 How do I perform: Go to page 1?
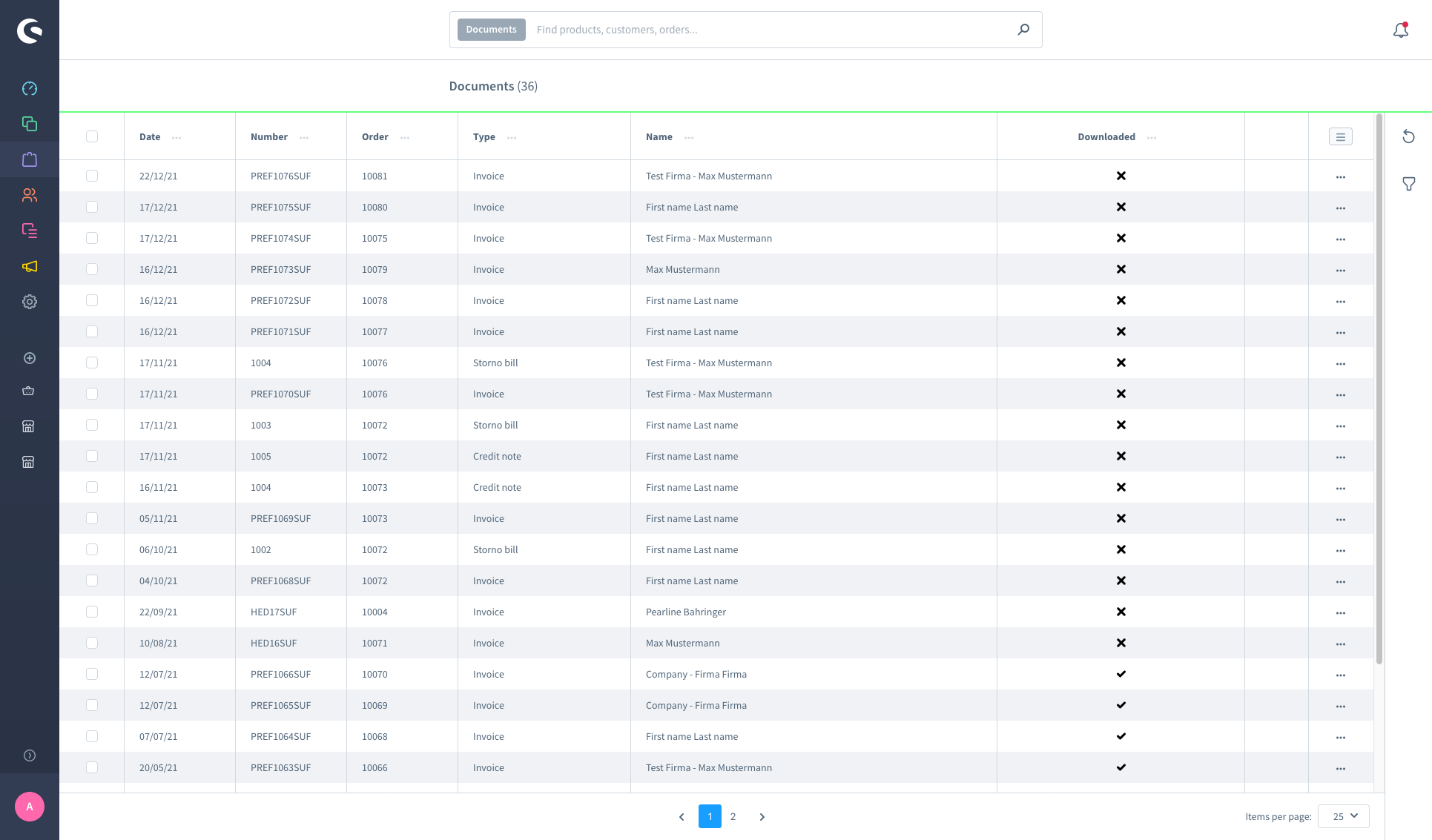point(710,816)
